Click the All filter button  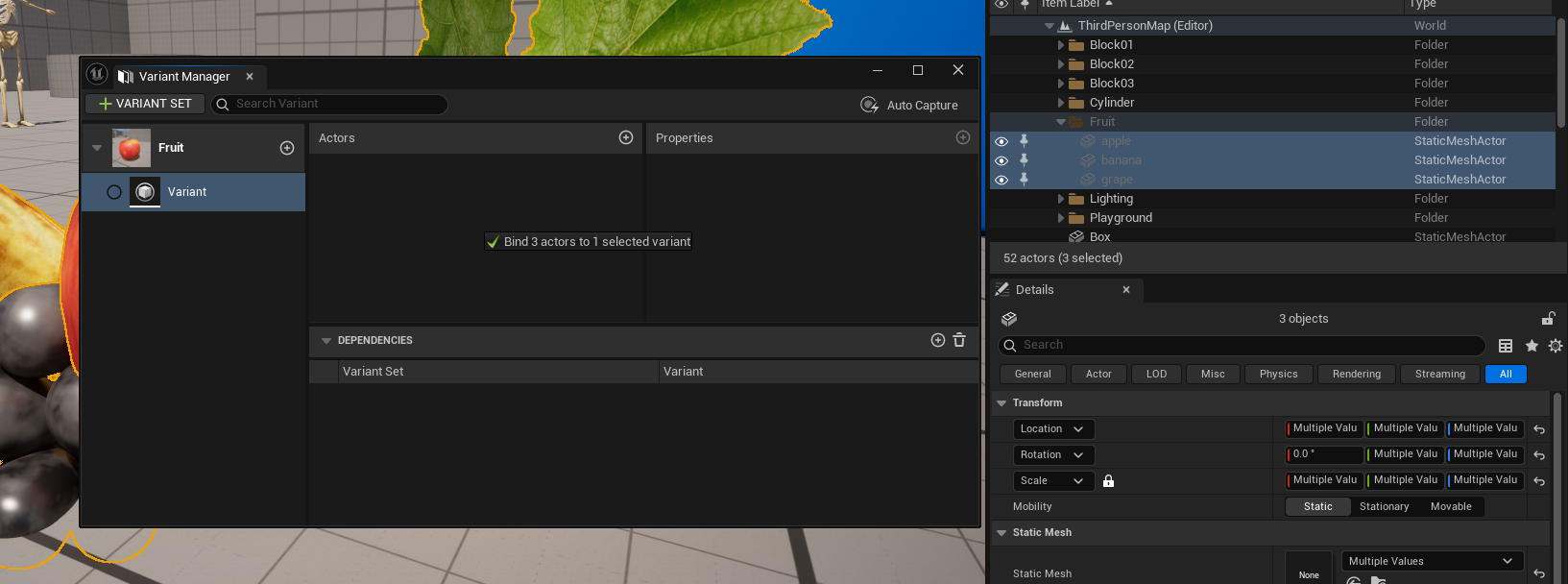(x=1506, y=375)
